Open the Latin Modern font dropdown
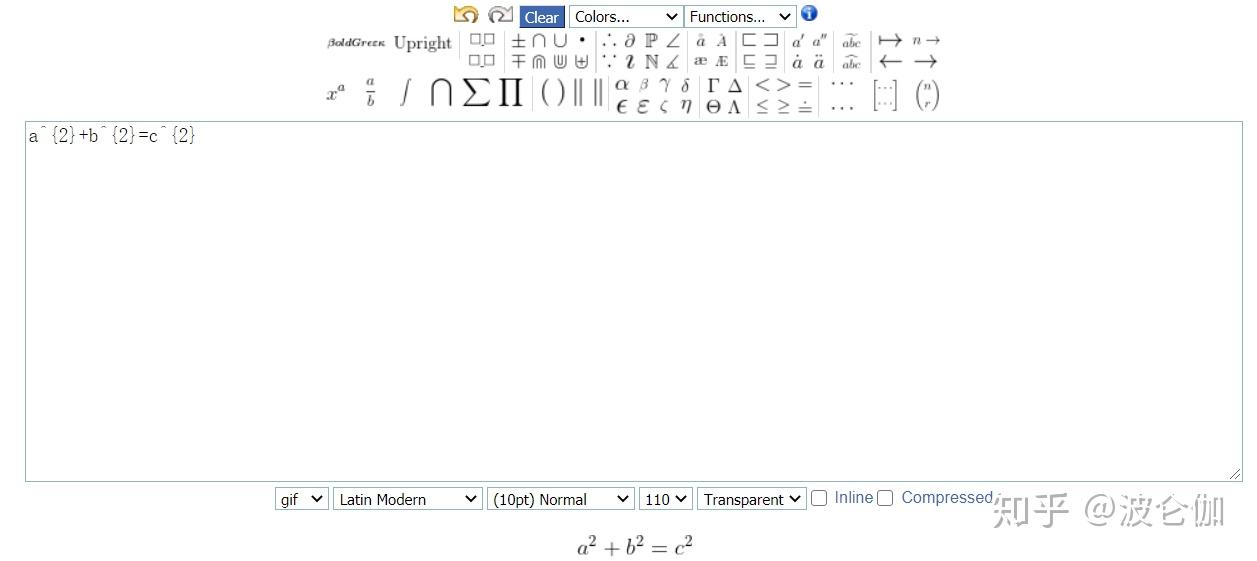1257x561 pixels. (407, 499)
